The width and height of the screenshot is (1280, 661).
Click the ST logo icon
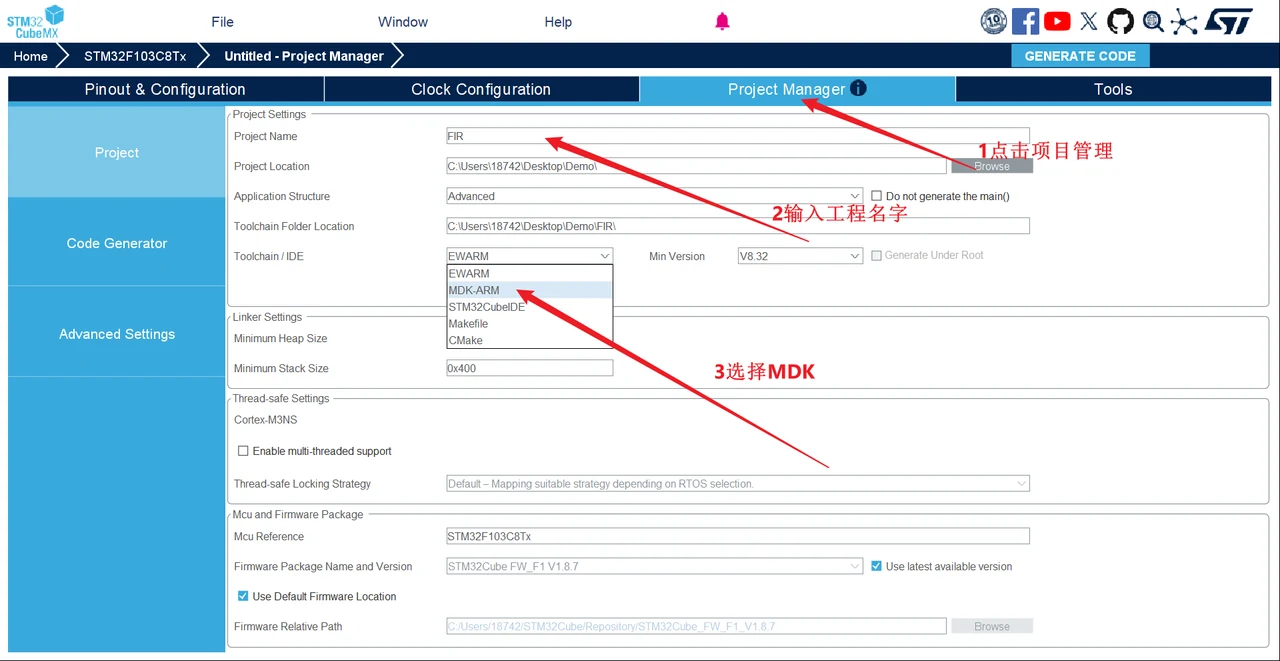(x=1228, y=21)
